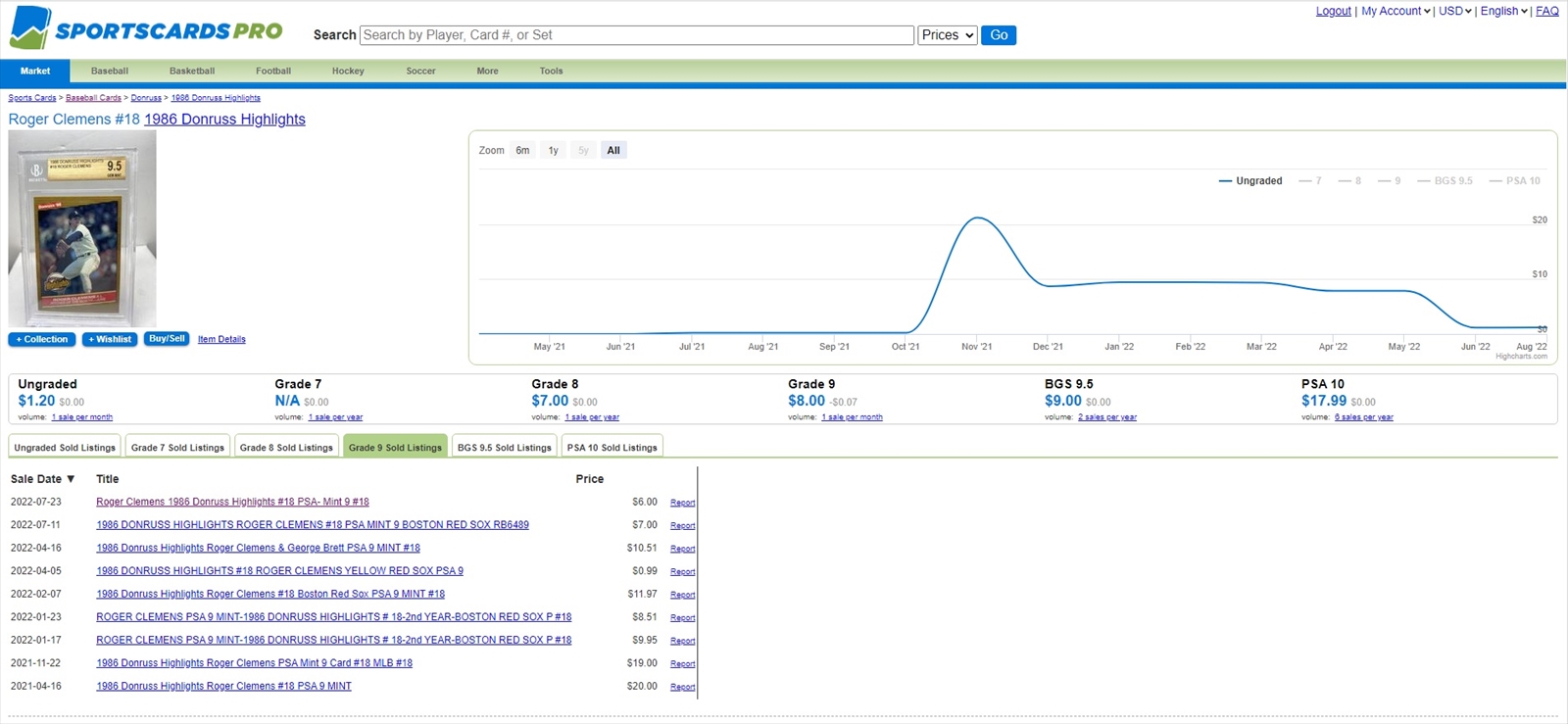
Task: Click PSA 10 volume 6 sales per year
Action: (x=1363, y=417)
